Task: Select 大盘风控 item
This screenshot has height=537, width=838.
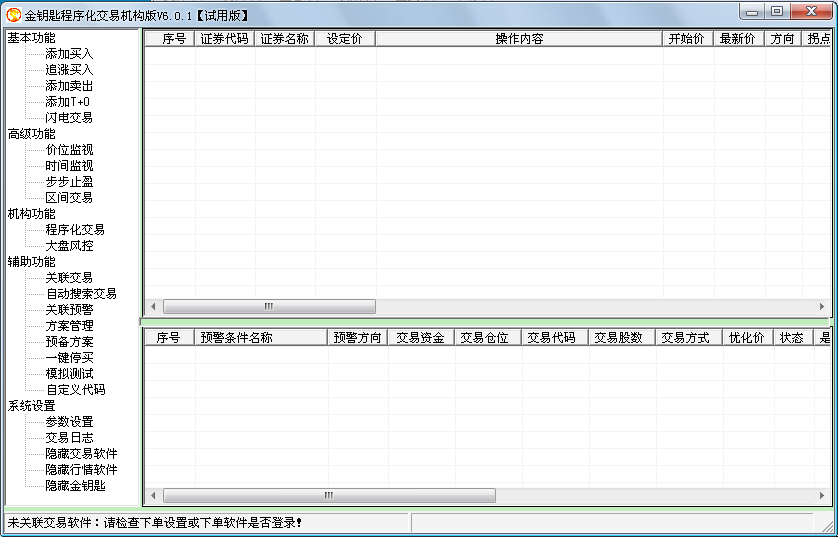Action: click(69, 246)
